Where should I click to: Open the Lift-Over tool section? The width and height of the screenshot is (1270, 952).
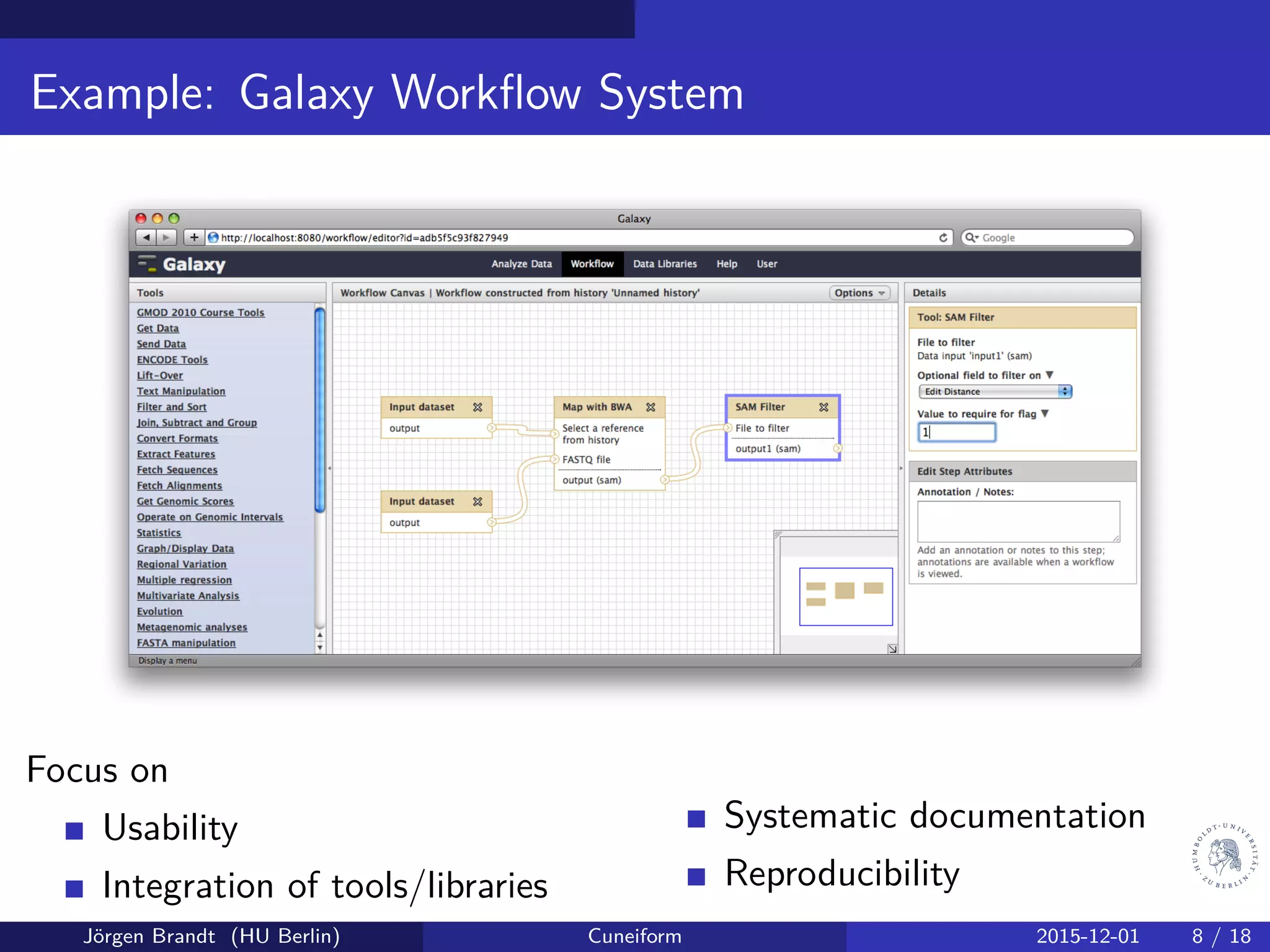160,376
